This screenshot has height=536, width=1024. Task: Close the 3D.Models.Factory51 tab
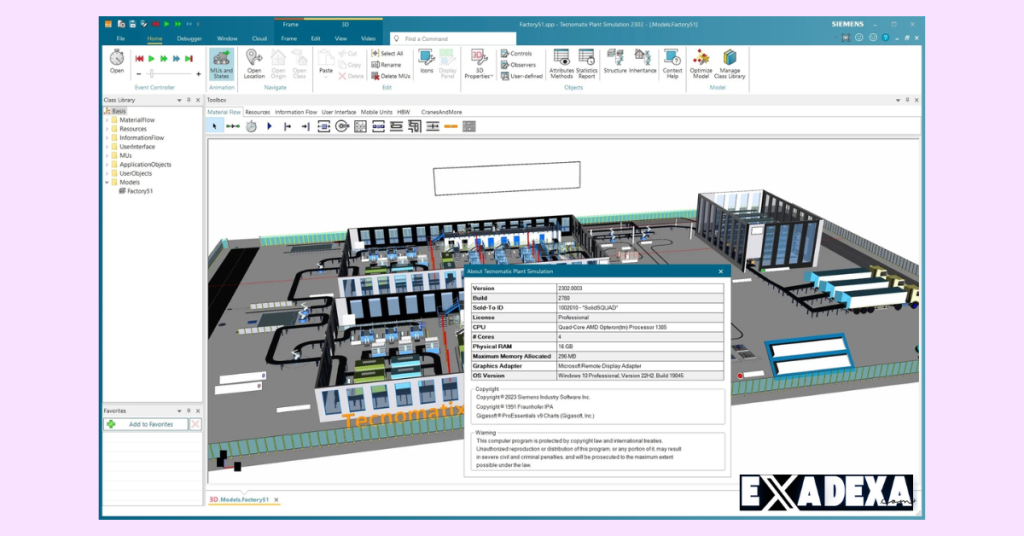pyautogui.click(x=276, y=500)
